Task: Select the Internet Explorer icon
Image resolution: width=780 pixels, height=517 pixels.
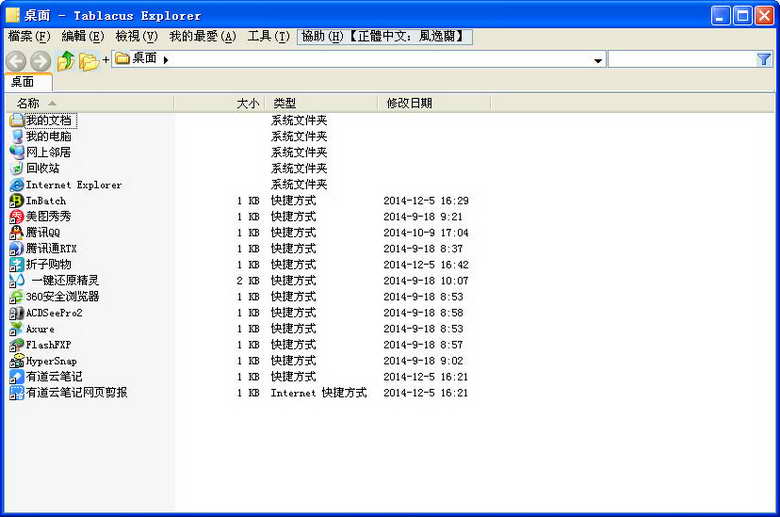Action: point(16,185)
